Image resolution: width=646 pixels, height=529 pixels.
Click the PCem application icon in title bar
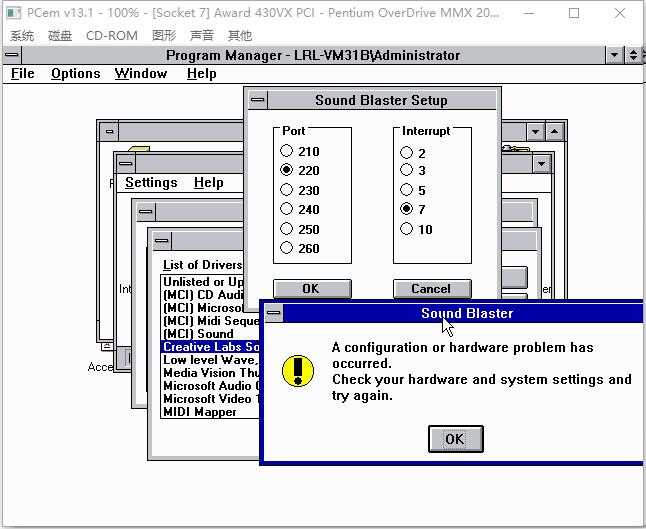tap(13, 13)
